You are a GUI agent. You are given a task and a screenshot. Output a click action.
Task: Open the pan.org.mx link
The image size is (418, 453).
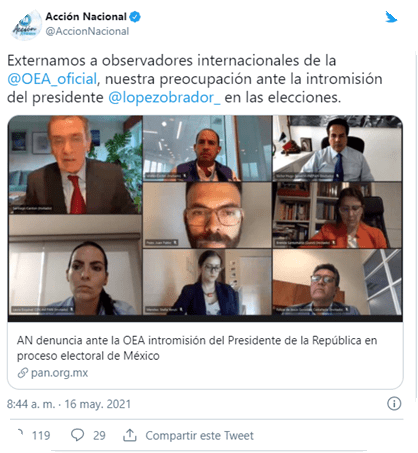pyautogui.click(x=59, y=373)
